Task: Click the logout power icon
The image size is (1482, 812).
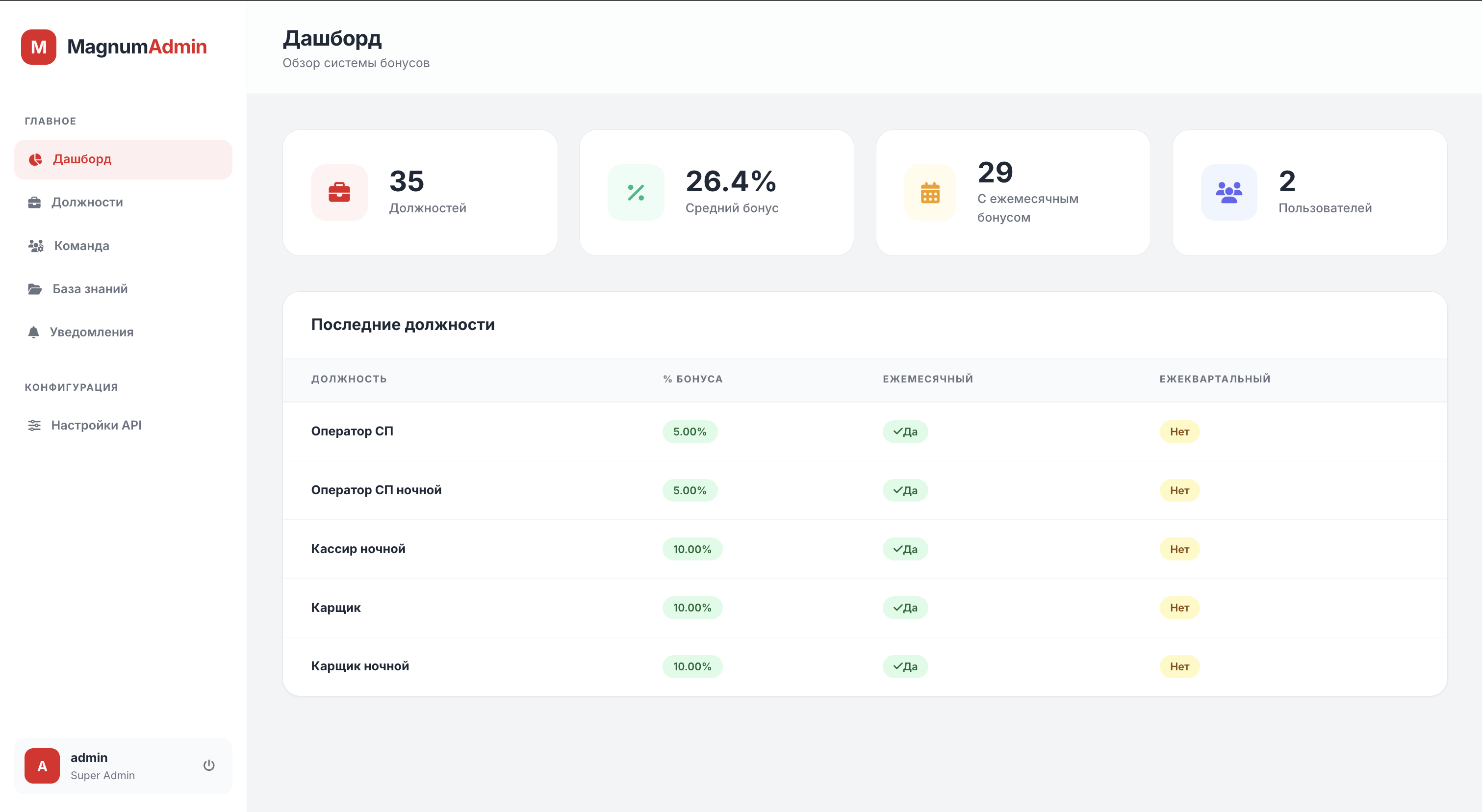Action: click(209, 765)
